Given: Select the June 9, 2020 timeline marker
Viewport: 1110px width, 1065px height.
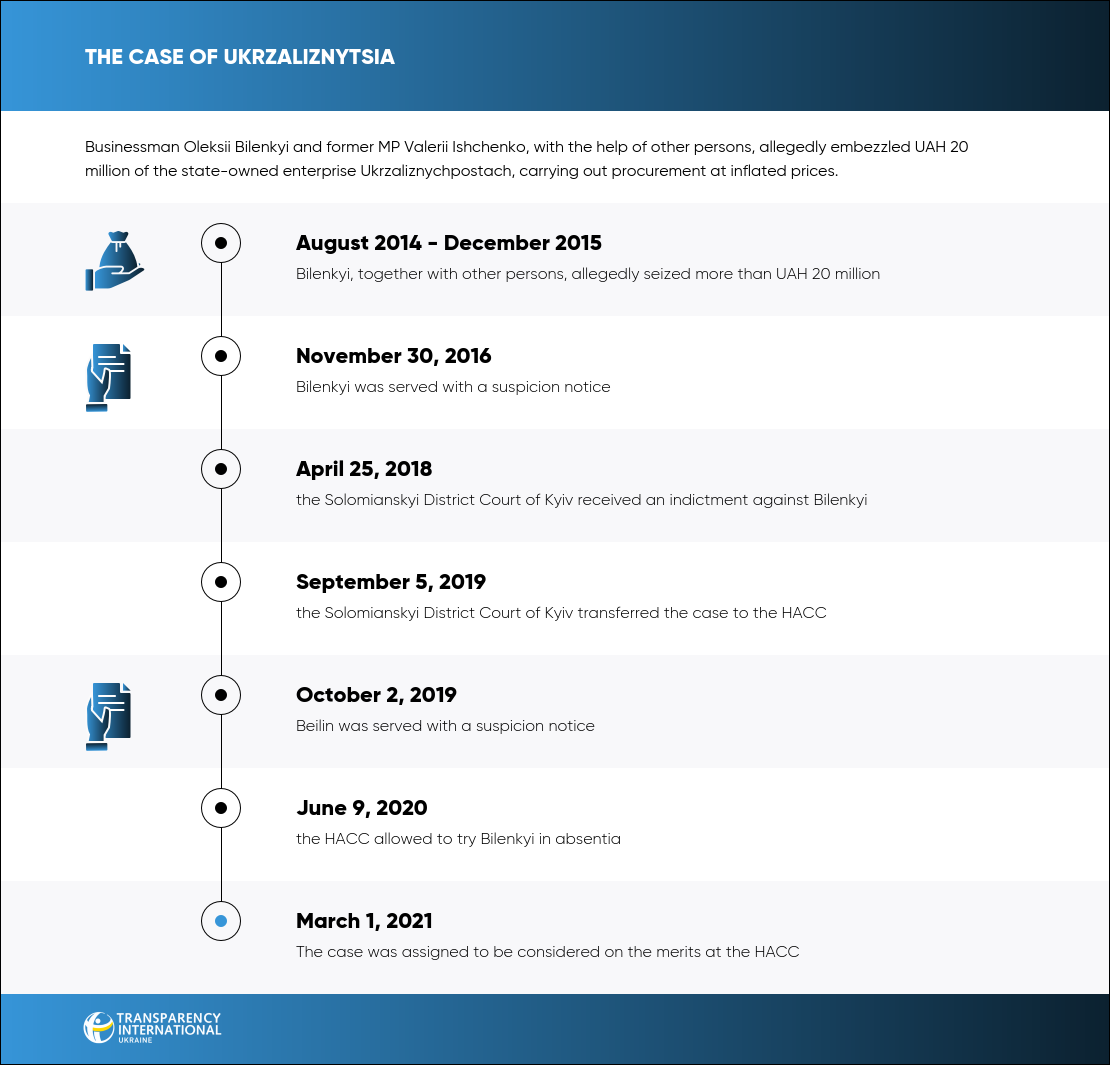Looking at the screenshot, I should pyautogui.click(x=221, y=808).
